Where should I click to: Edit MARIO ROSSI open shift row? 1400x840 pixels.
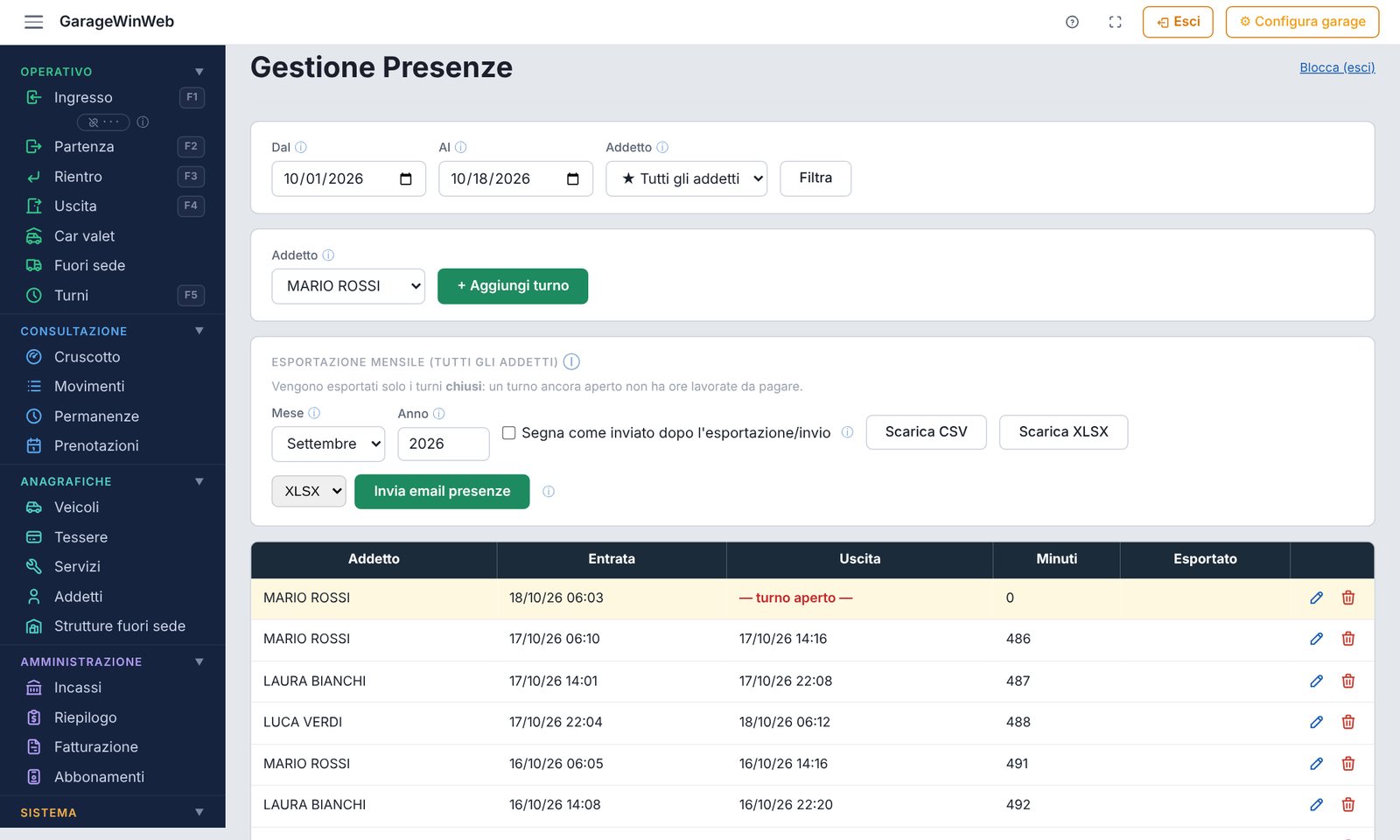[1316, 598]
